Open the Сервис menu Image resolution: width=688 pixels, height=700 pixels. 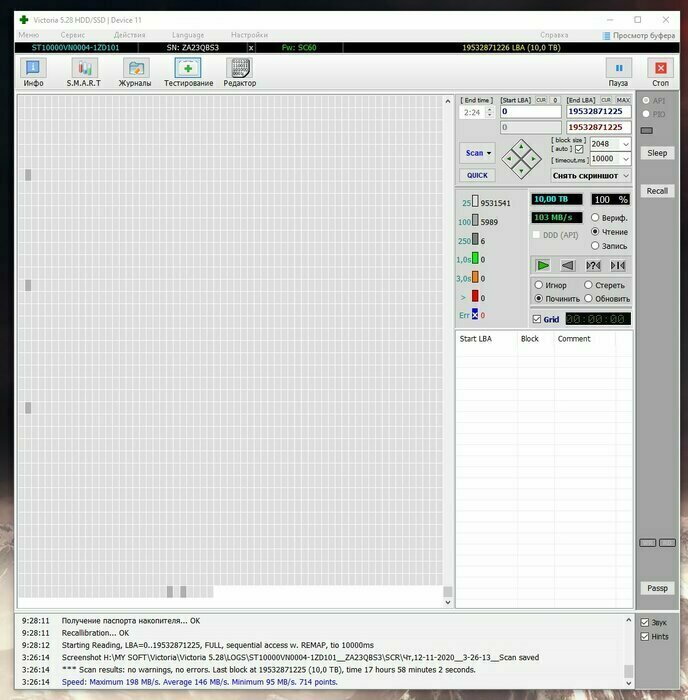(x=73, y=35)
